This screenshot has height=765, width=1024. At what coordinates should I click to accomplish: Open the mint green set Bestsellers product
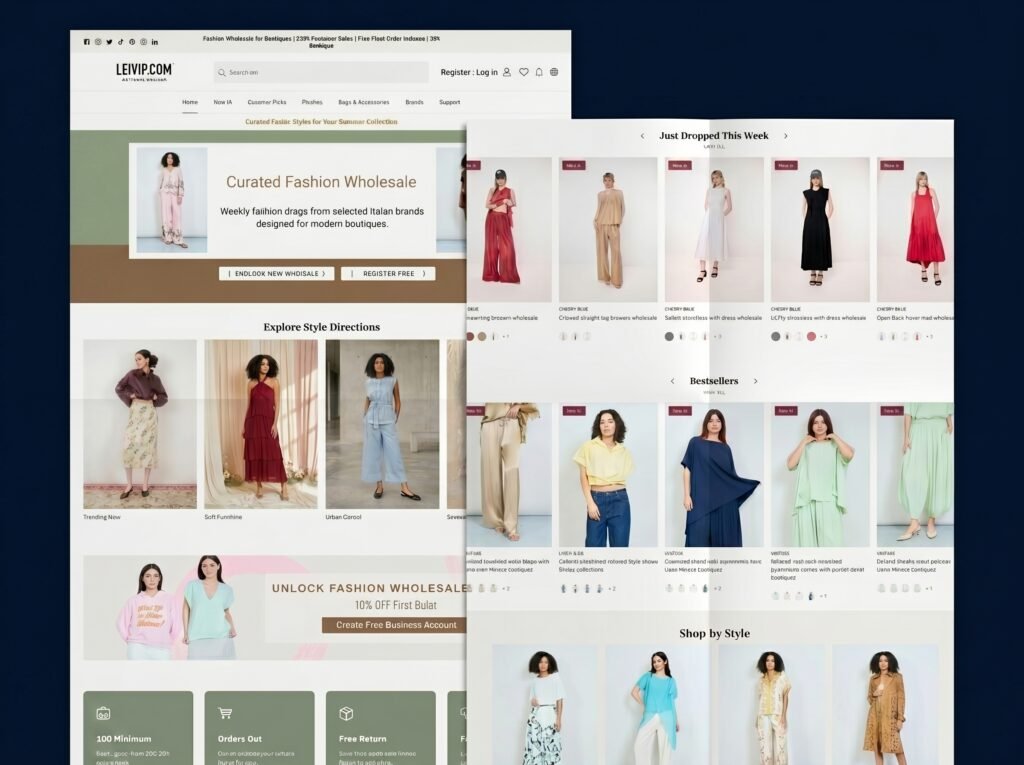coord(820,475)
